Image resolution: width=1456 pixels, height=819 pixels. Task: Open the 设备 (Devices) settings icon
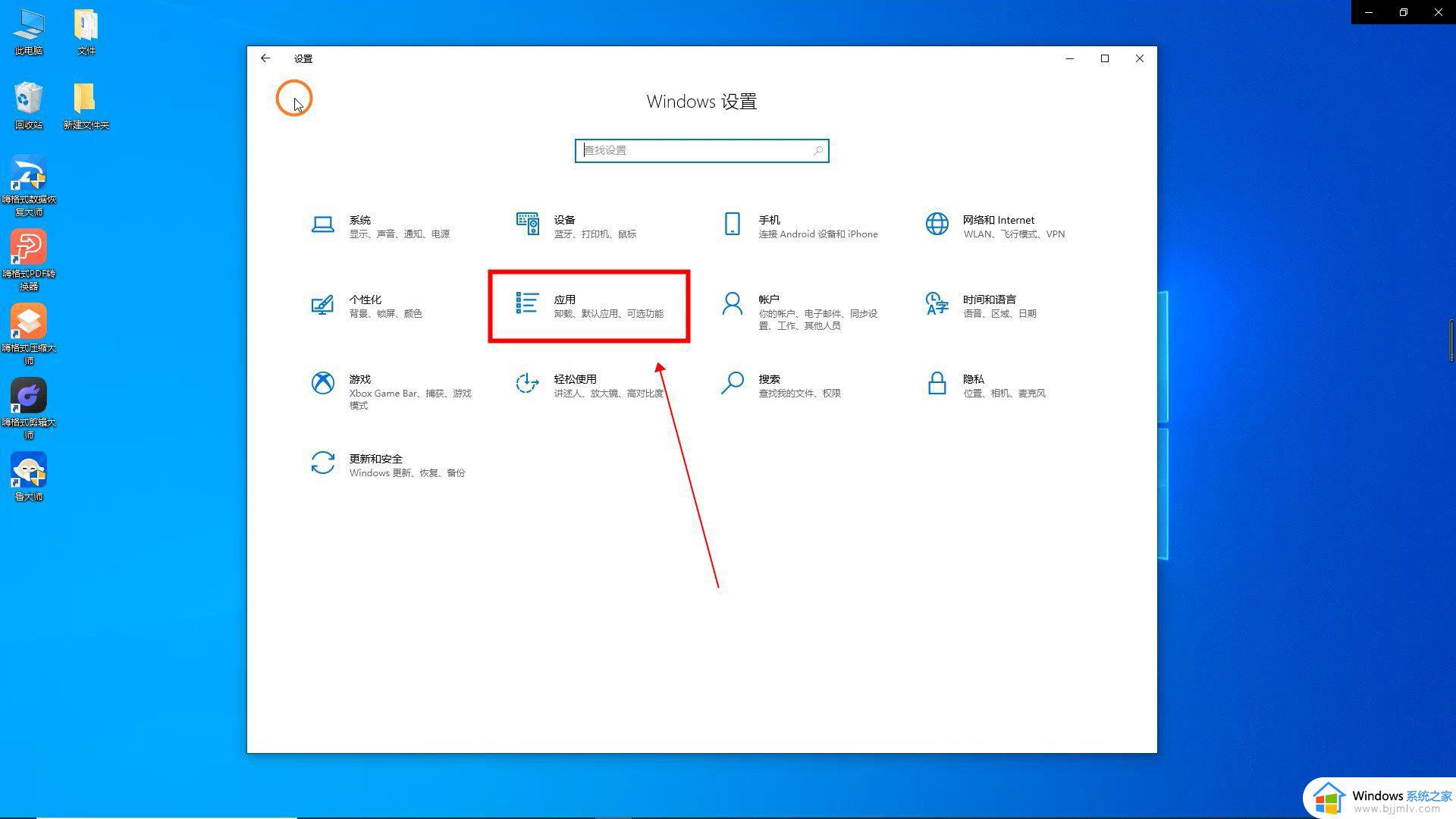pyautogui.click(x=527, y=224)
